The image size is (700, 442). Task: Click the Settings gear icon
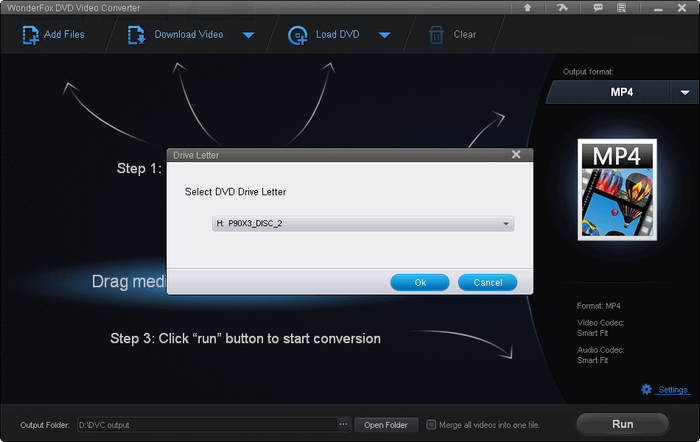(646, 389)
